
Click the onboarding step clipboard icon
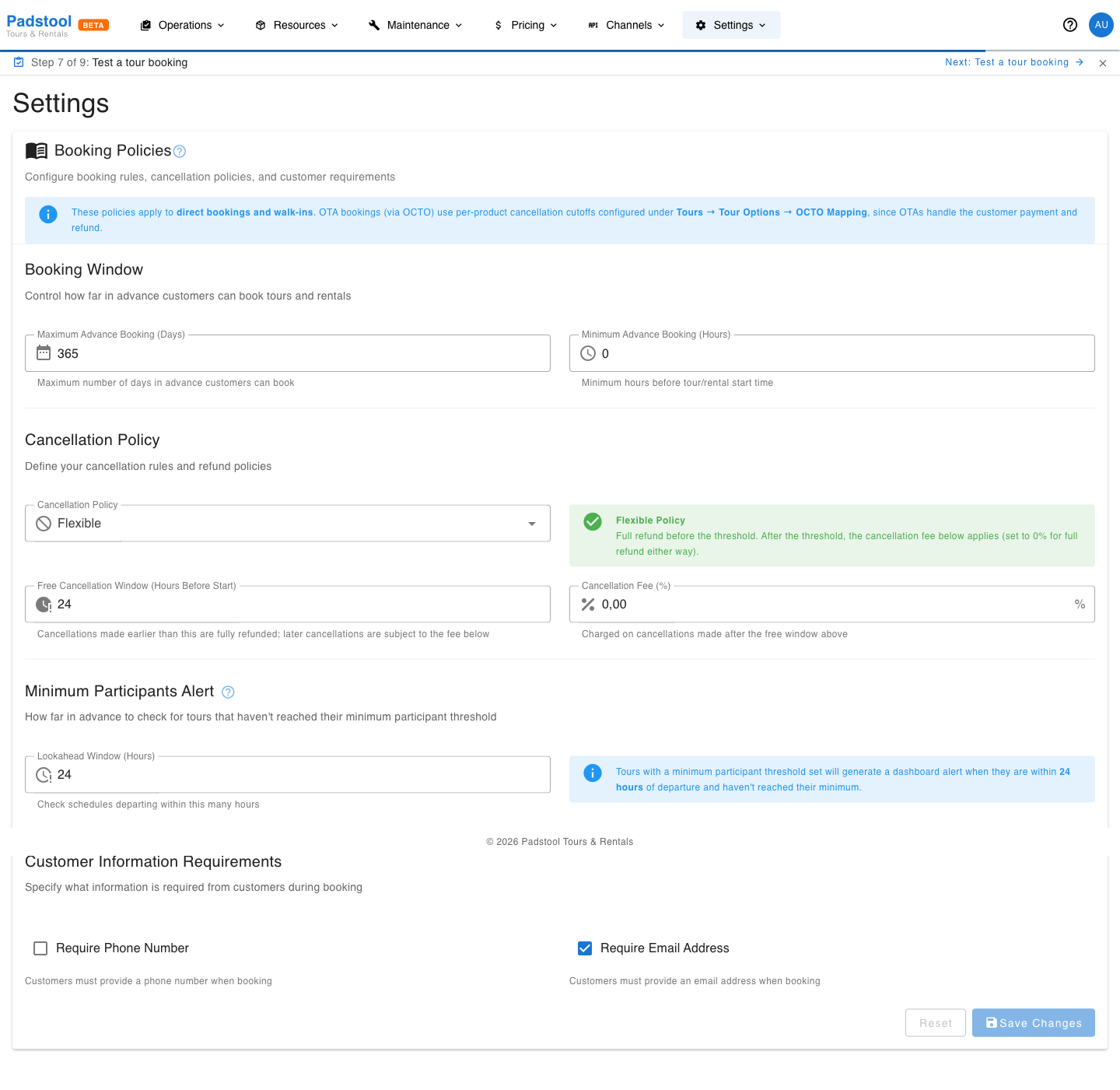19,62
